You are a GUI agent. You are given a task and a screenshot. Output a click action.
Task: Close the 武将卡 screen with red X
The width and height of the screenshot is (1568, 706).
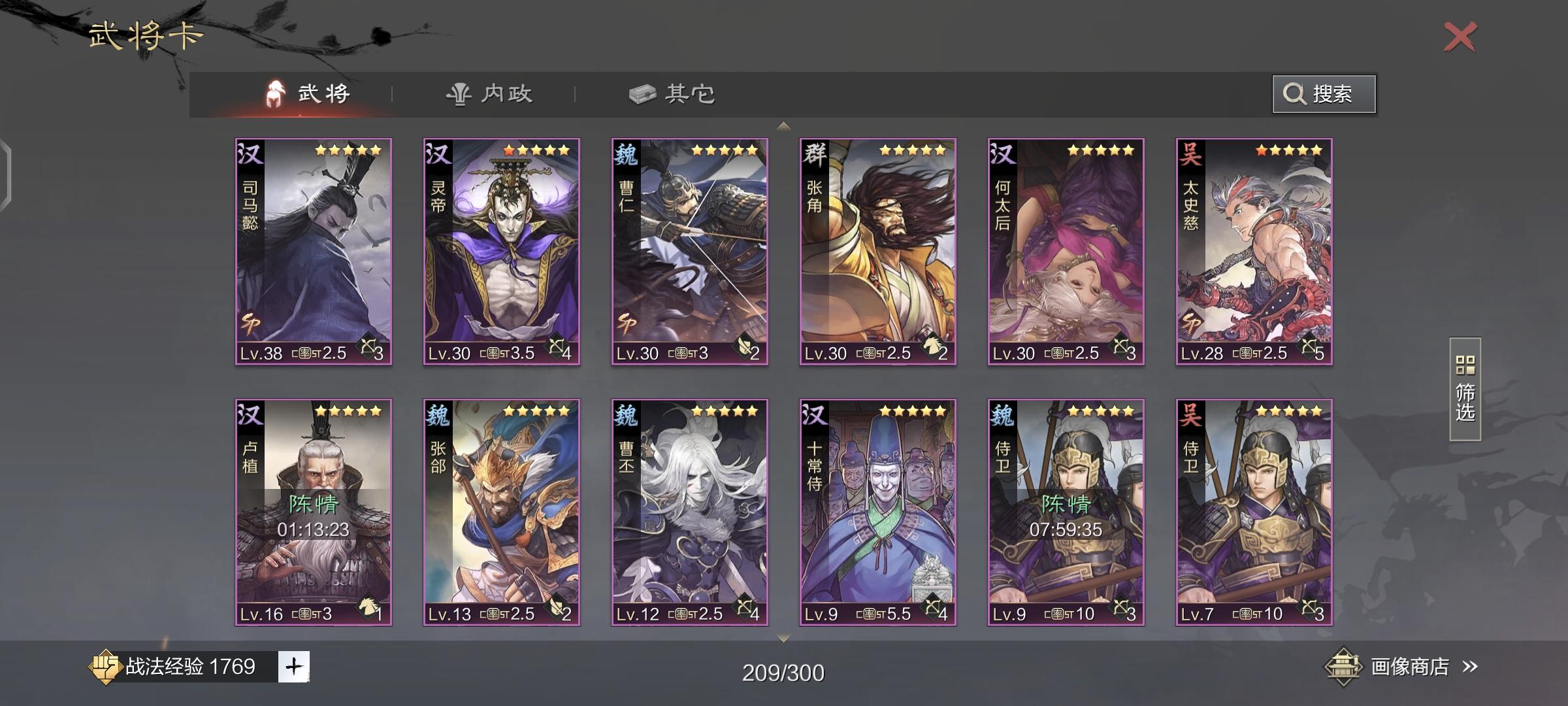pos(1460,37)
